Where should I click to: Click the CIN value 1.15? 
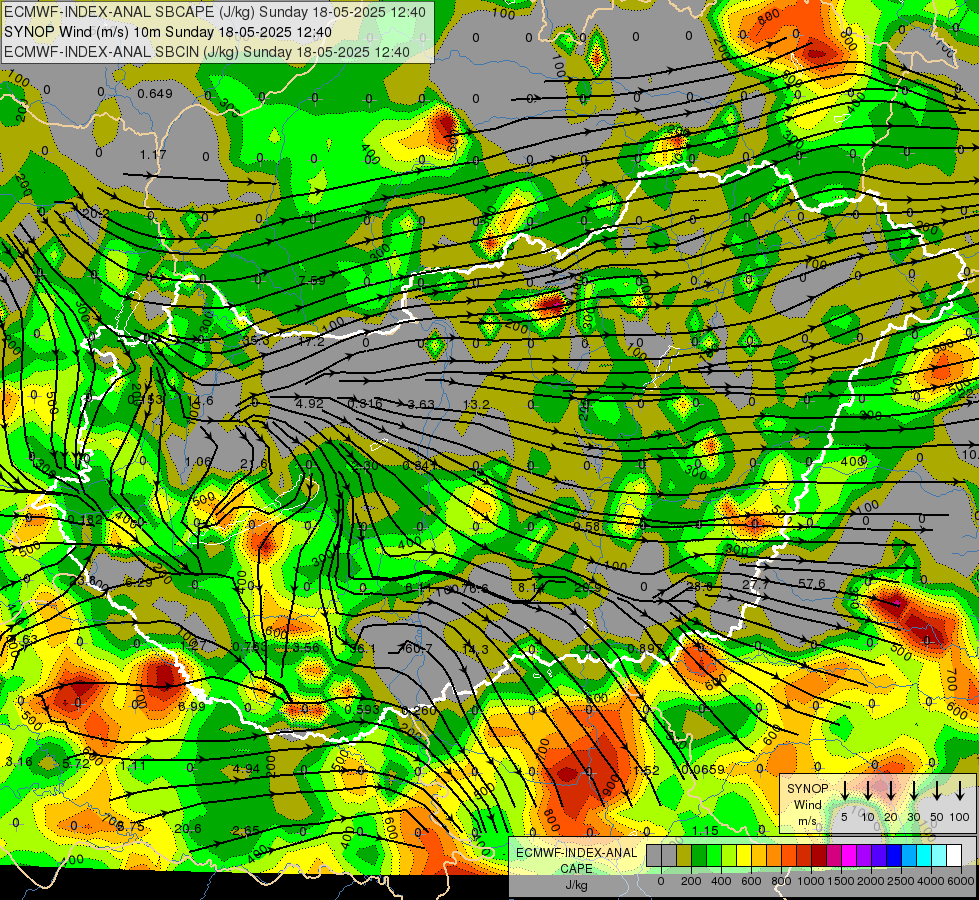click(706, 831)
